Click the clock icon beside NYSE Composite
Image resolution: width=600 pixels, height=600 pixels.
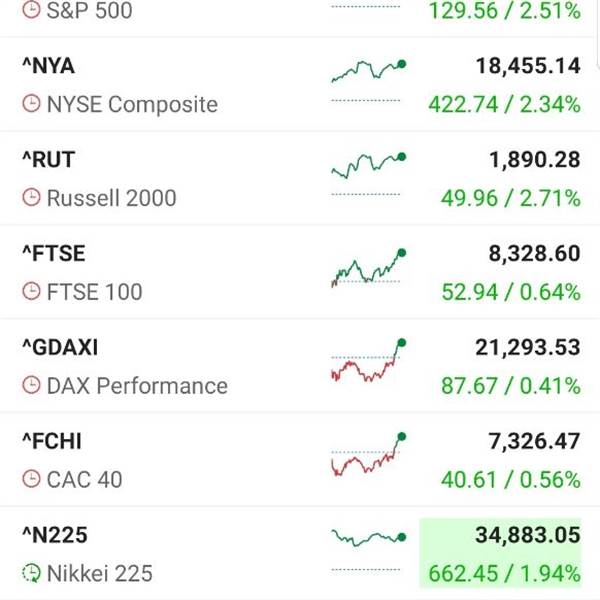[31, 104]
